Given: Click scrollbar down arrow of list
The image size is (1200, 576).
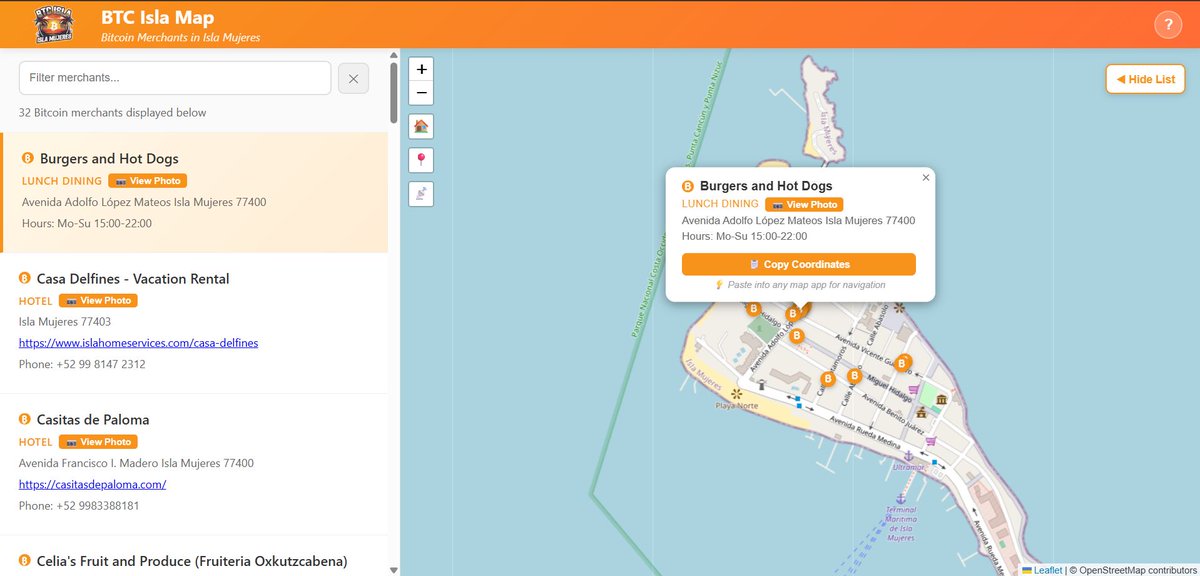Looking at the screenshot, I should click(x=394, y=570).
